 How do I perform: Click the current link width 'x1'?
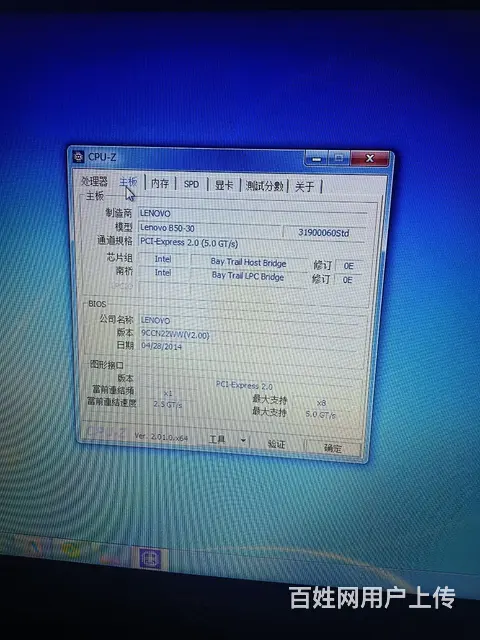point(168,393)
